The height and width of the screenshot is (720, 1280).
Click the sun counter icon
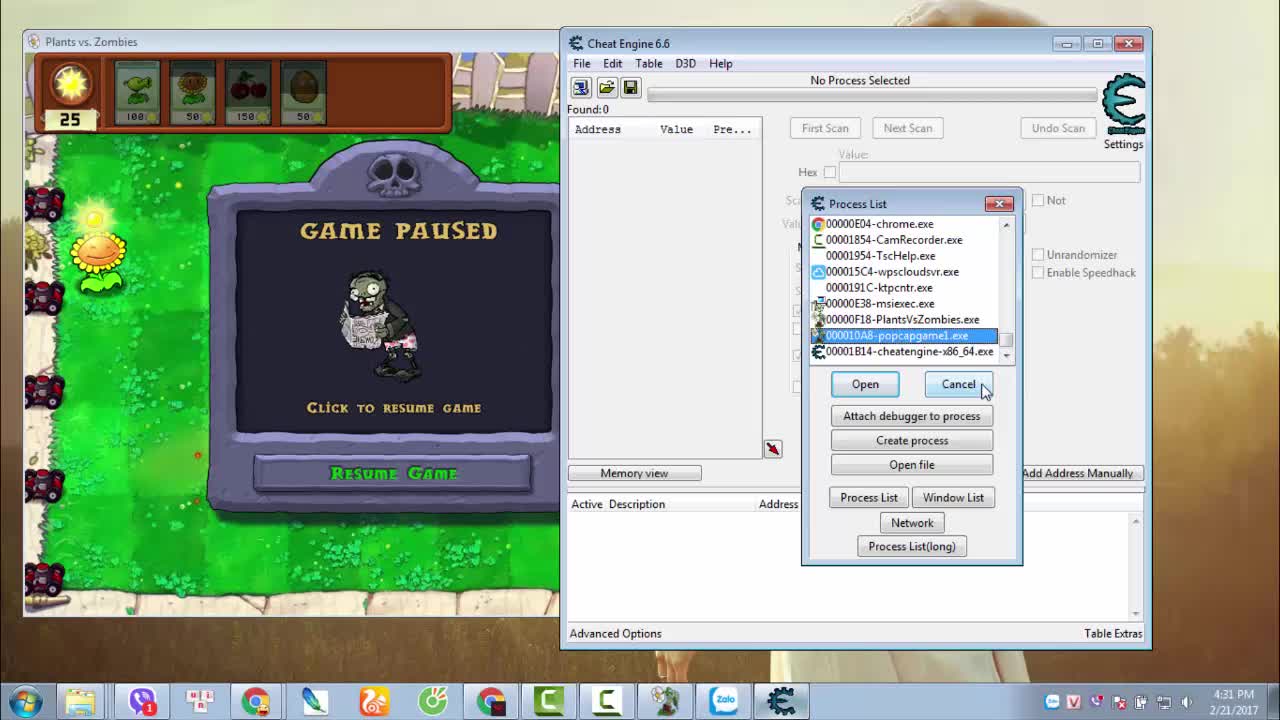(70, 86)
